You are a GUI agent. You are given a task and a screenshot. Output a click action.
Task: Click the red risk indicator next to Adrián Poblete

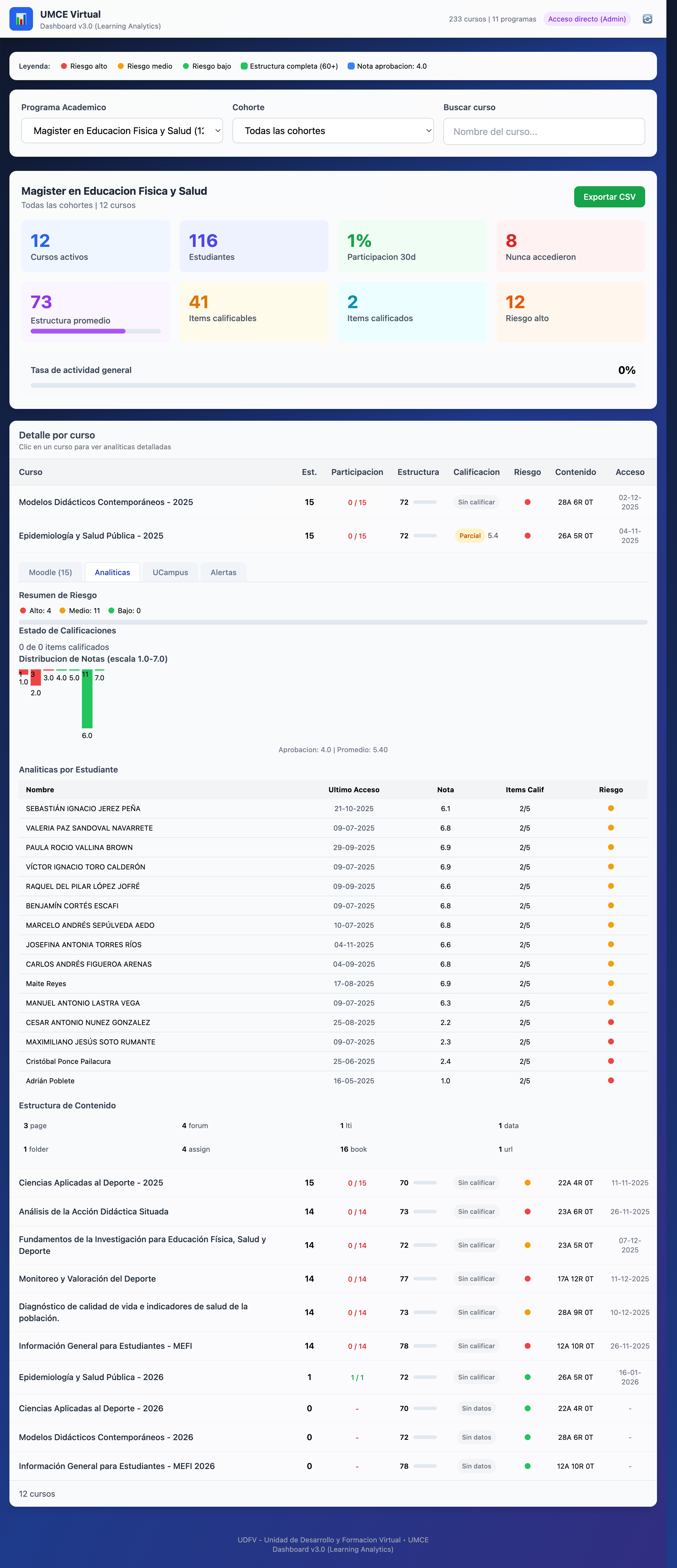pyautogui.click(x=611, y=1080)
